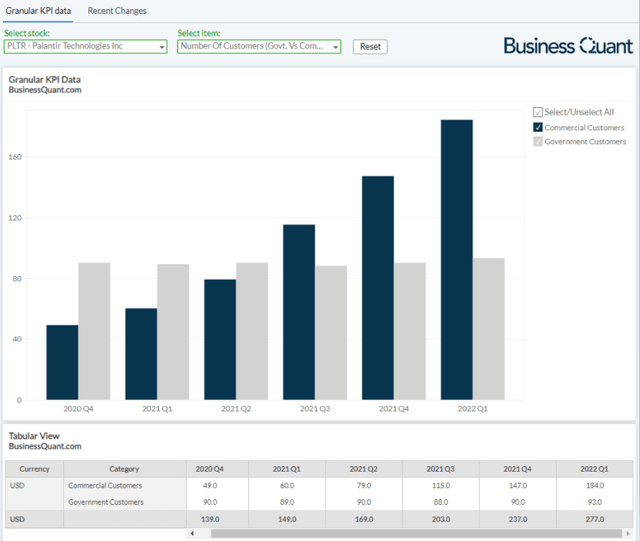Click the horizontal scrollbar beneath the table

click(400, 534)
